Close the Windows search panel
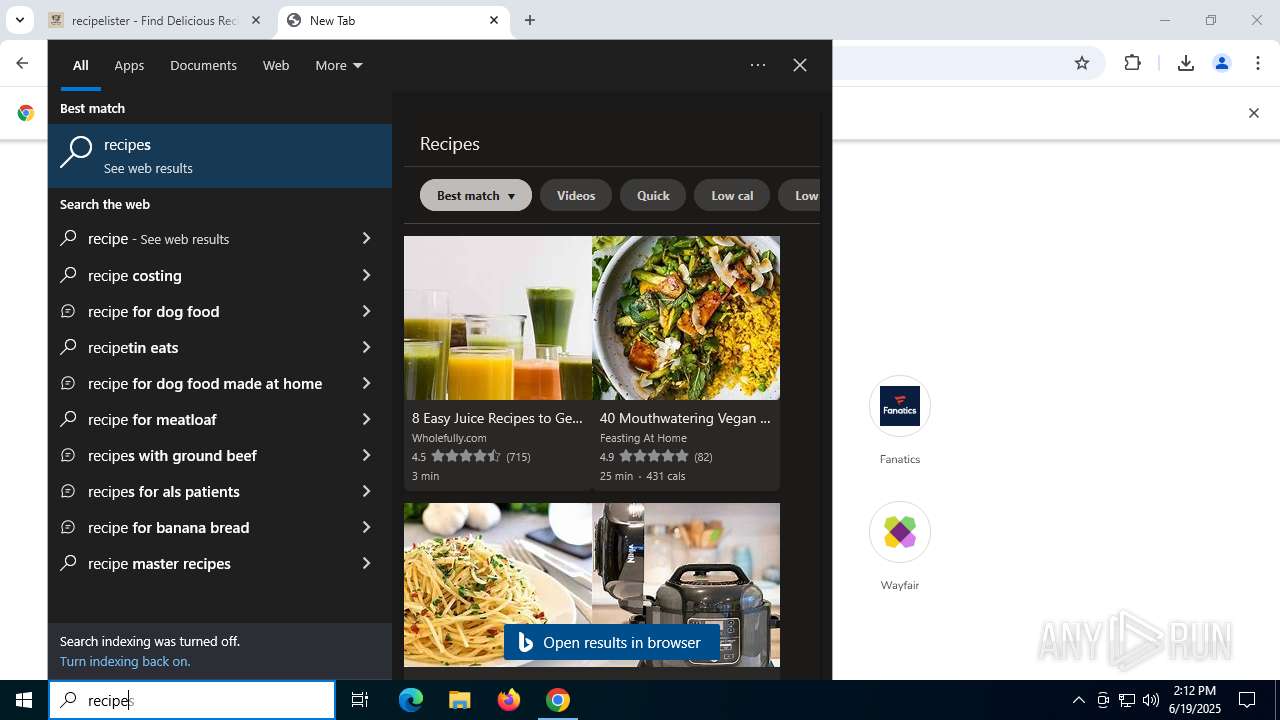The image size is (1280, 720). 800,65
